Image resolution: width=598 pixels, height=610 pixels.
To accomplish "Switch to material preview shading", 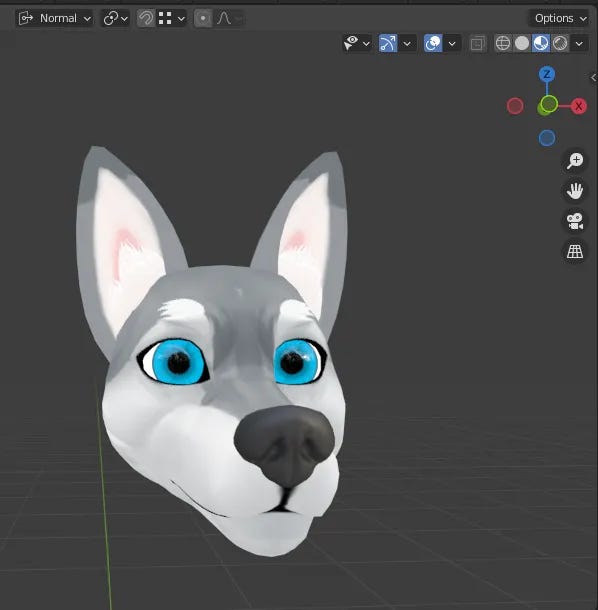I will [x=541, y=43].
